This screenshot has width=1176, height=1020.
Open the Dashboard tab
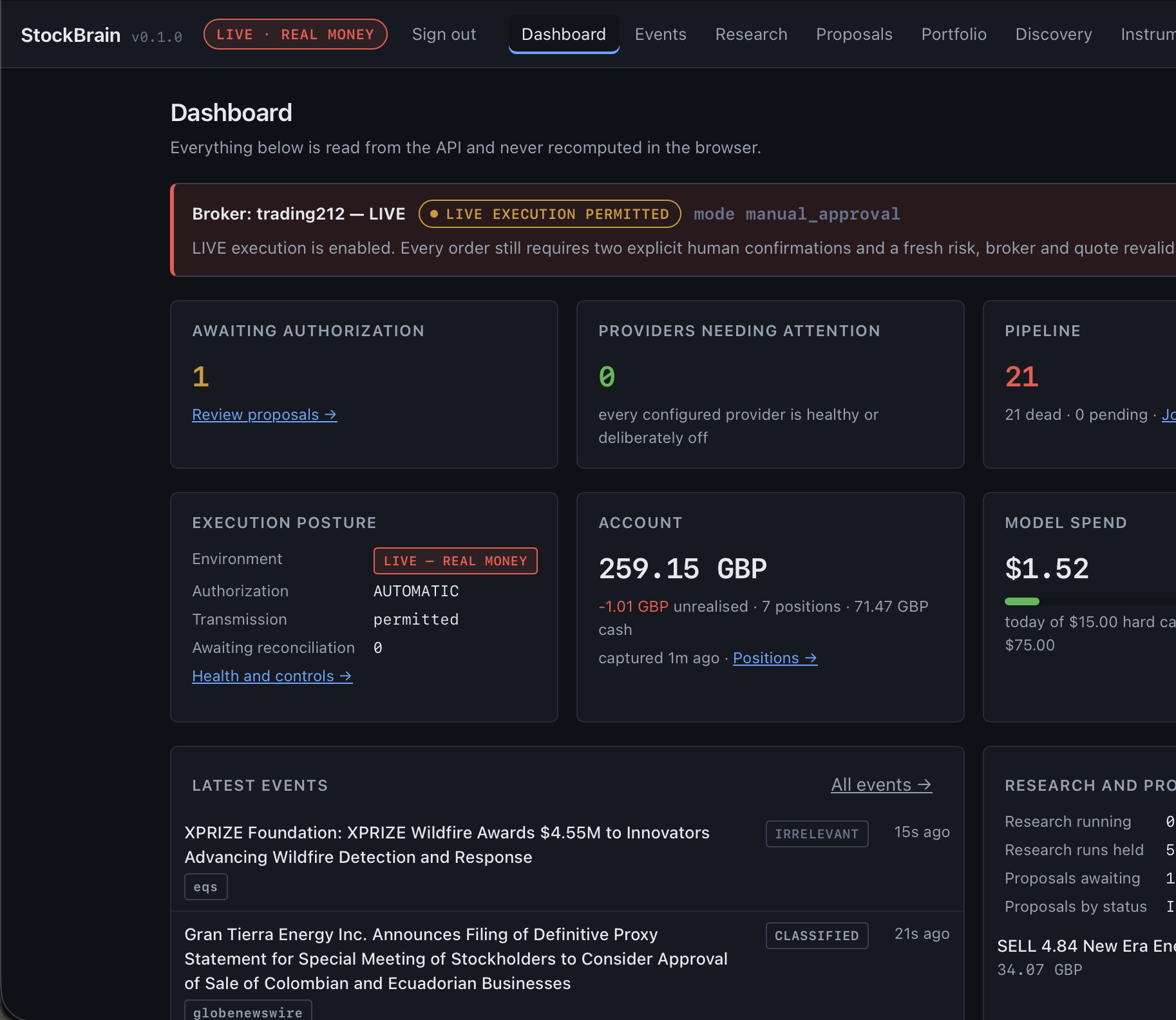click(564, 34)
